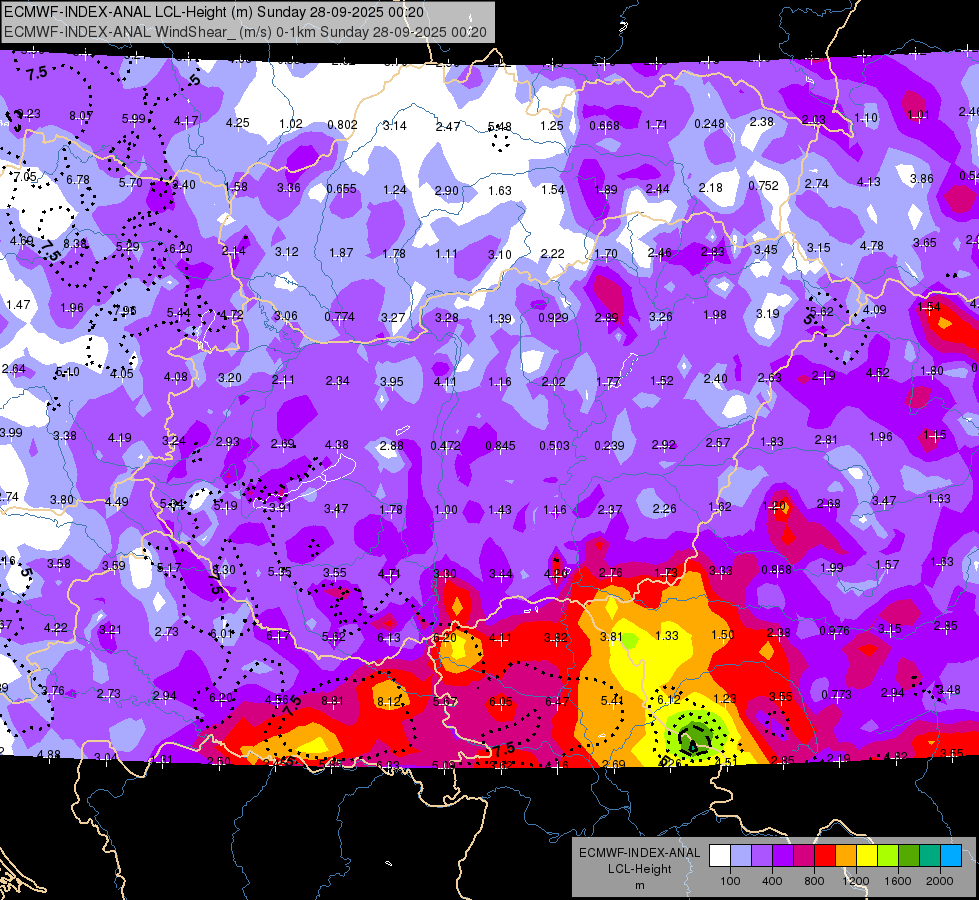The height and width of the screenshot is (900, 979).
Task: Click wind shear value 0.845
Action: click(500, 445)
